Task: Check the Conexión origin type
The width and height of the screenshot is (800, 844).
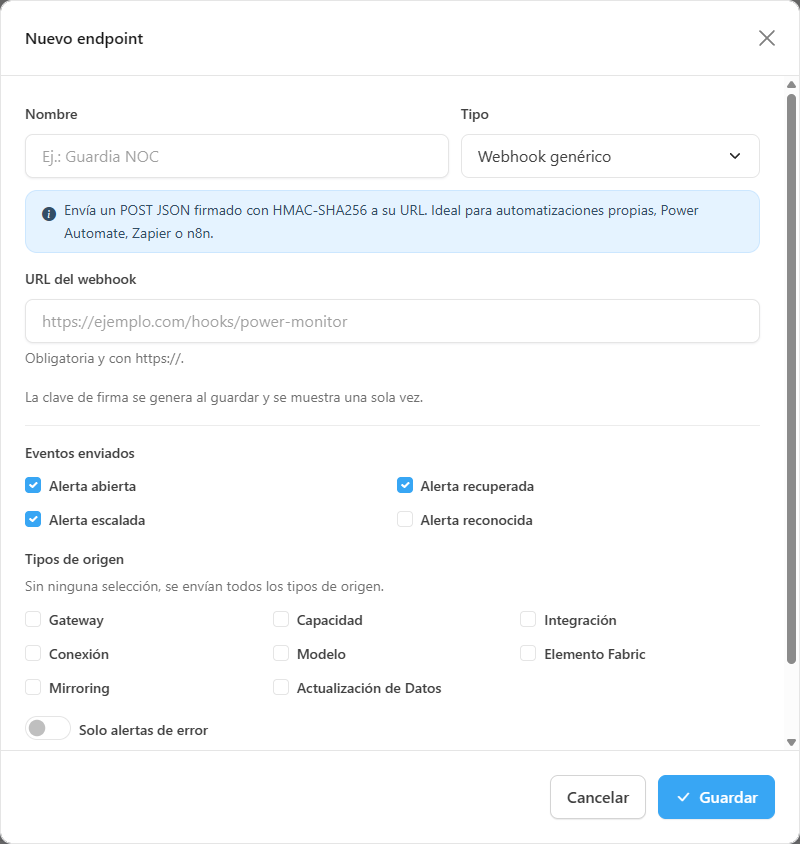Action: [33, 653]
